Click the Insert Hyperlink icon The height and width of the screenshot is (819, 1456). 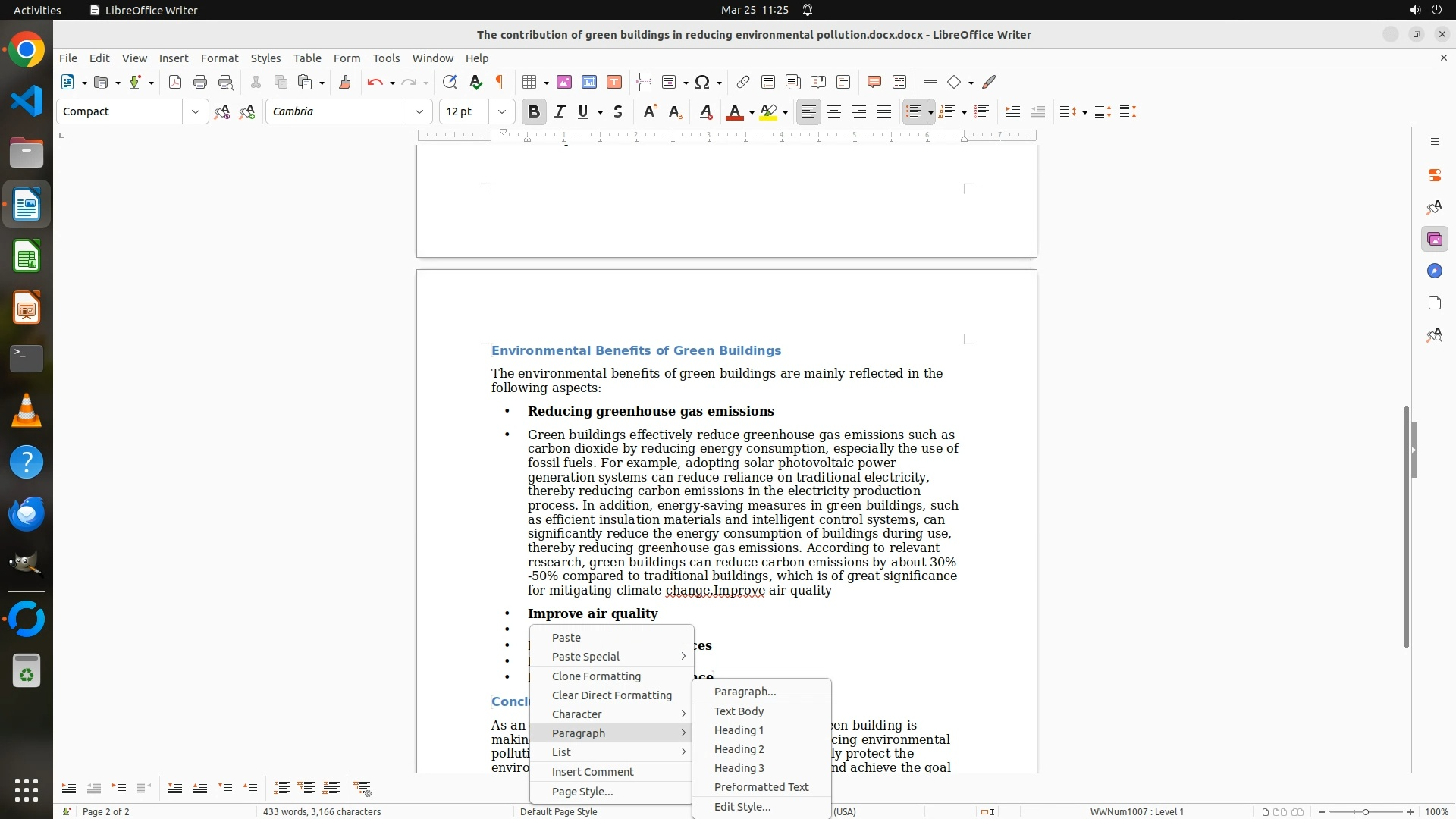[x=743, y=83]
